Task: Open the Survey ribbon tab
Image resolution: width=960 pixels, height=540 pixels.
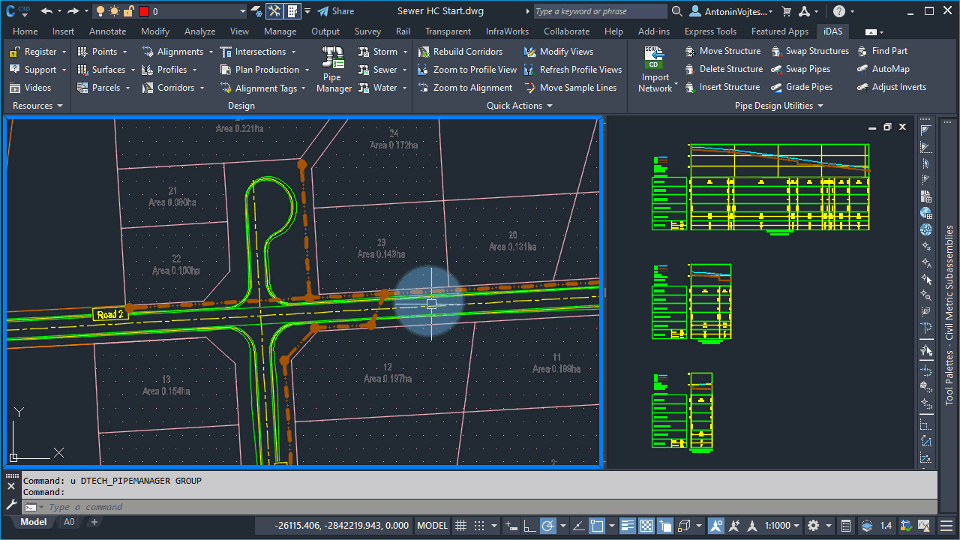Action: pos(367,31)
